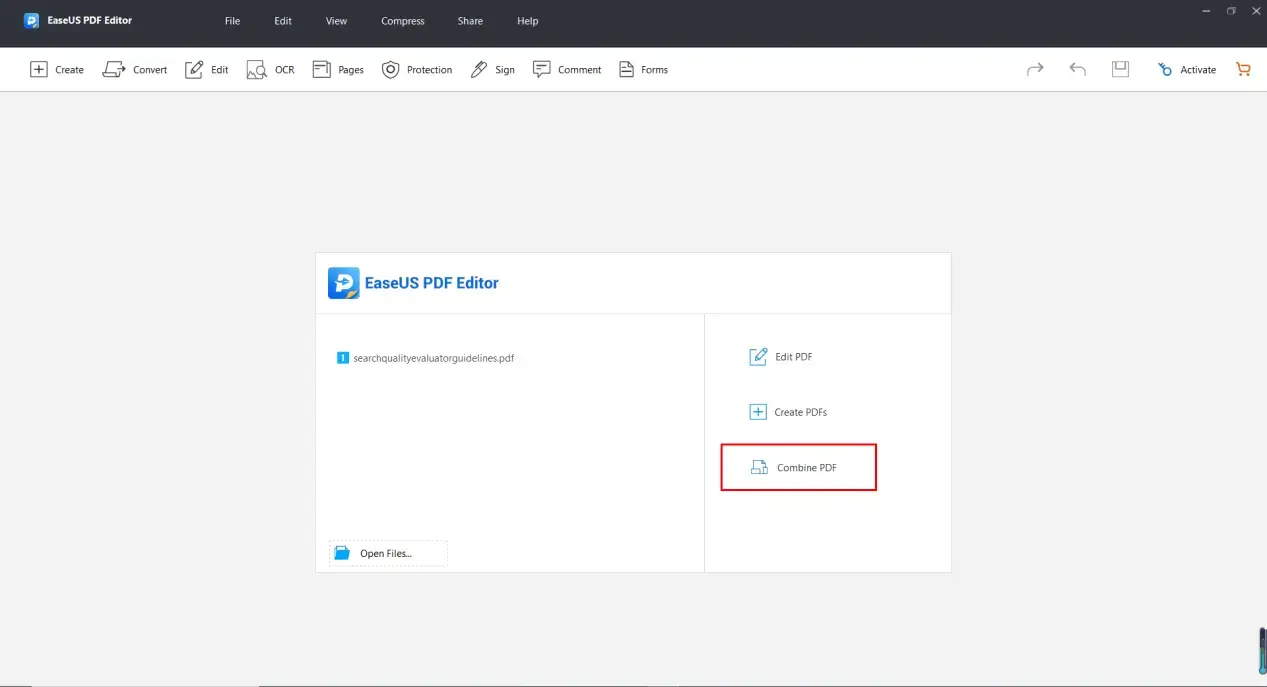Open the Forms tool
The image size is (1267, 687).
[643, 70]
